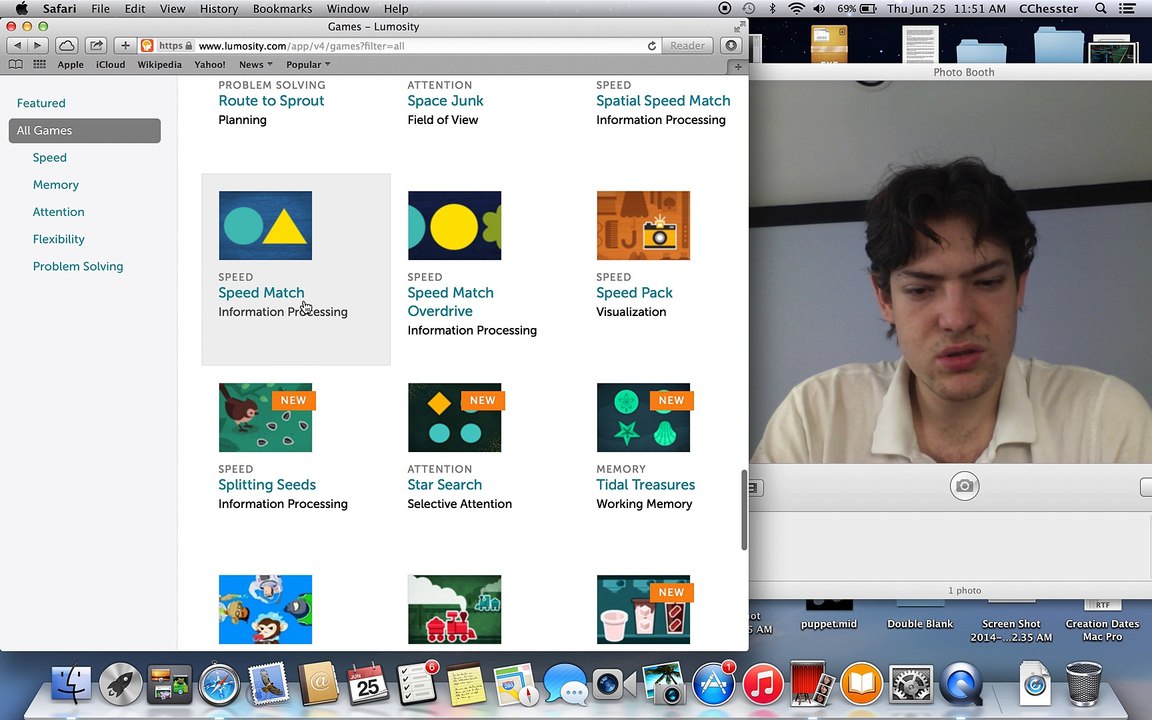This screenshot has width=1152, height=720.
Task: Open Speed Pack game title
Action: coord(634,292)
